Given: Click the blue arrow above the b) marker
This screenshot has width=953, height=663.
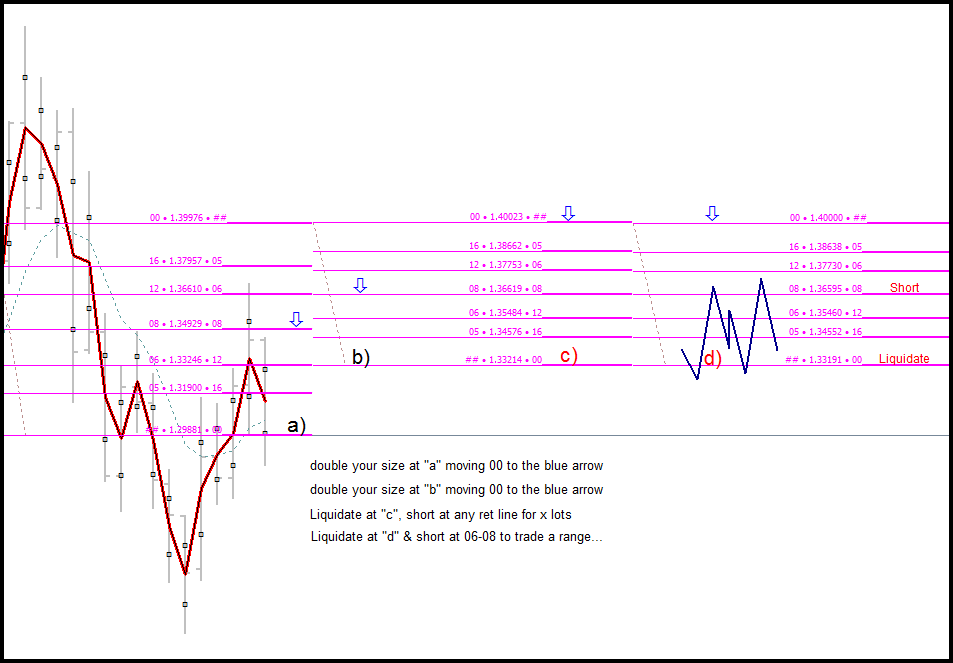Looking at the screenshot, I should [x=360, y=286].
